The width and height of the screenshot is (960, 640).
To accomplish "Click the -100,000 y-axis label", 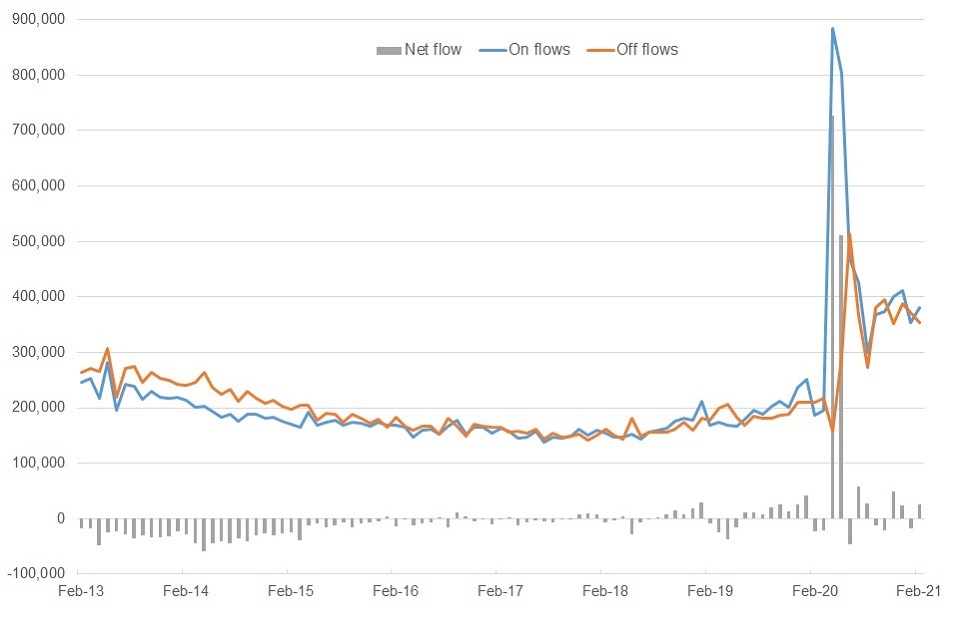I will pos(34,573).
